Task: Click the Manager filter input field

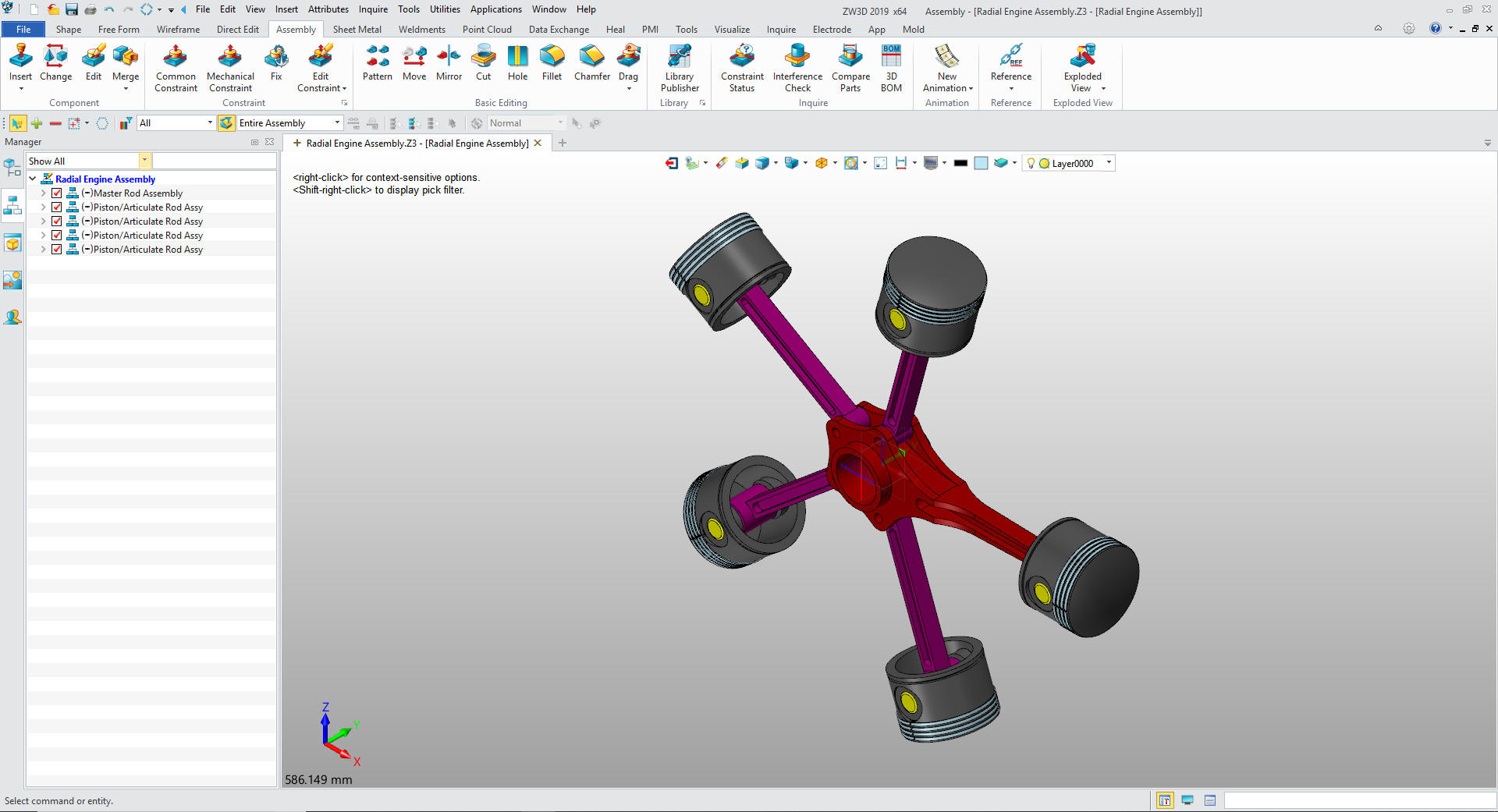Action: click(215, 161)
